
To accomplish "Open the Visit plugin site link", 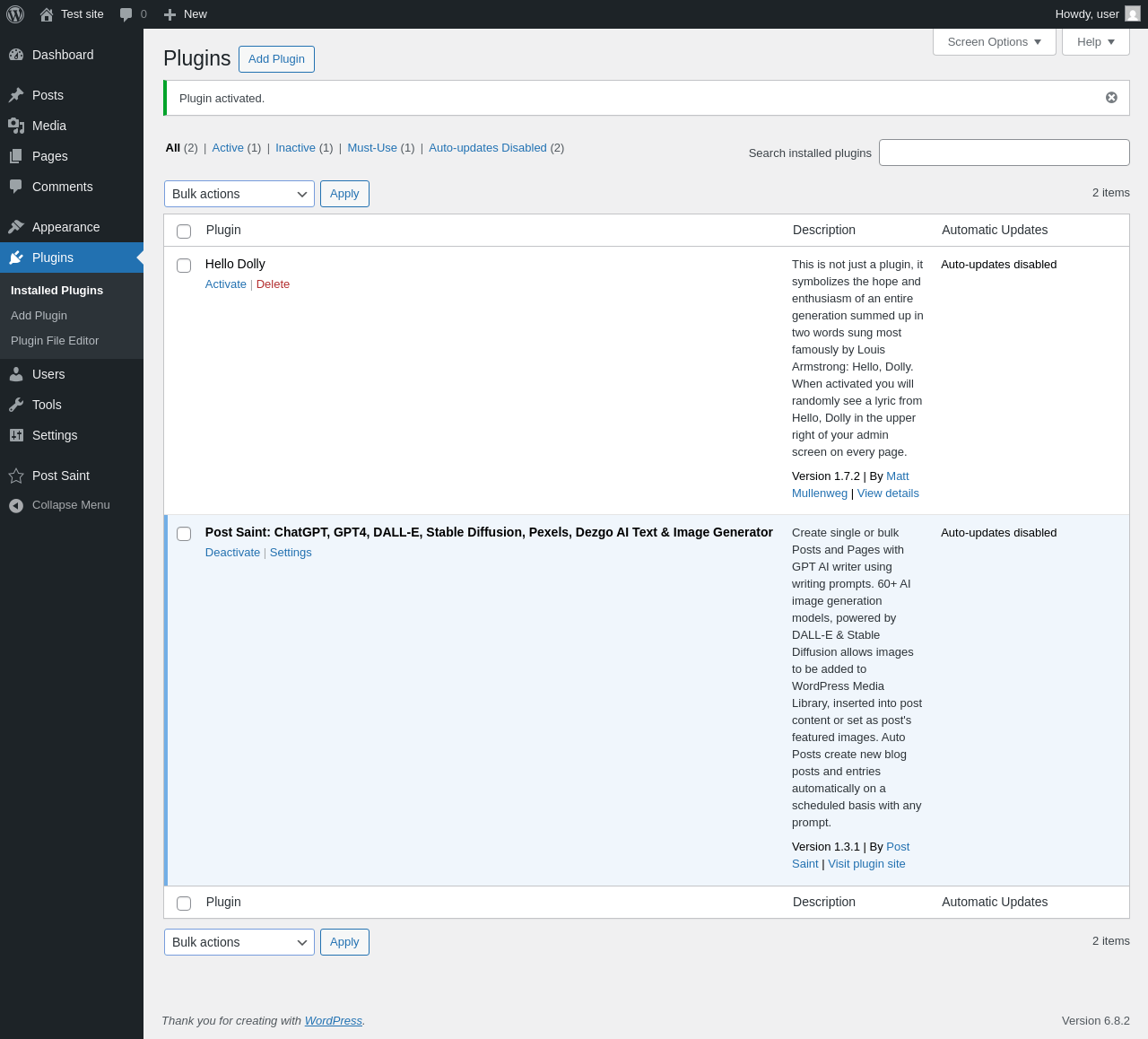I will click(x=866, y=864).
